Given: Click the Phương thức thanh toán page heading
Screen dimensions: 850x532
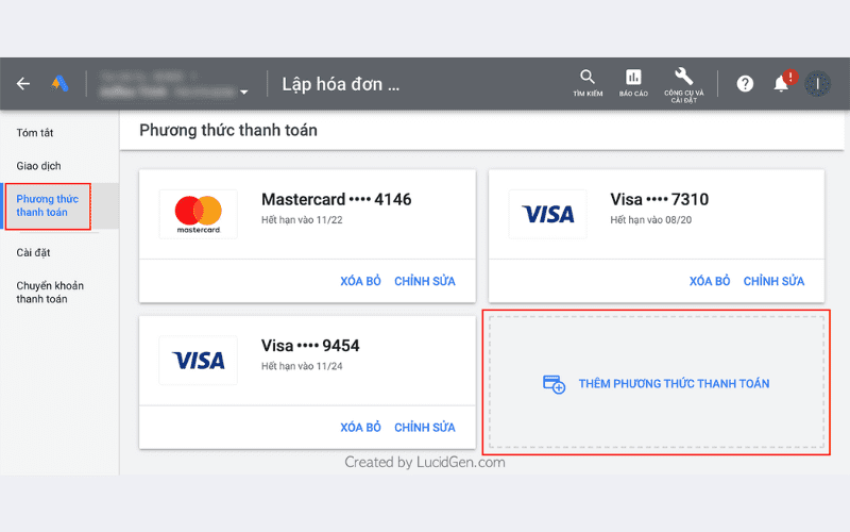Looking at the screenshot, I should [x=228, y=130].
